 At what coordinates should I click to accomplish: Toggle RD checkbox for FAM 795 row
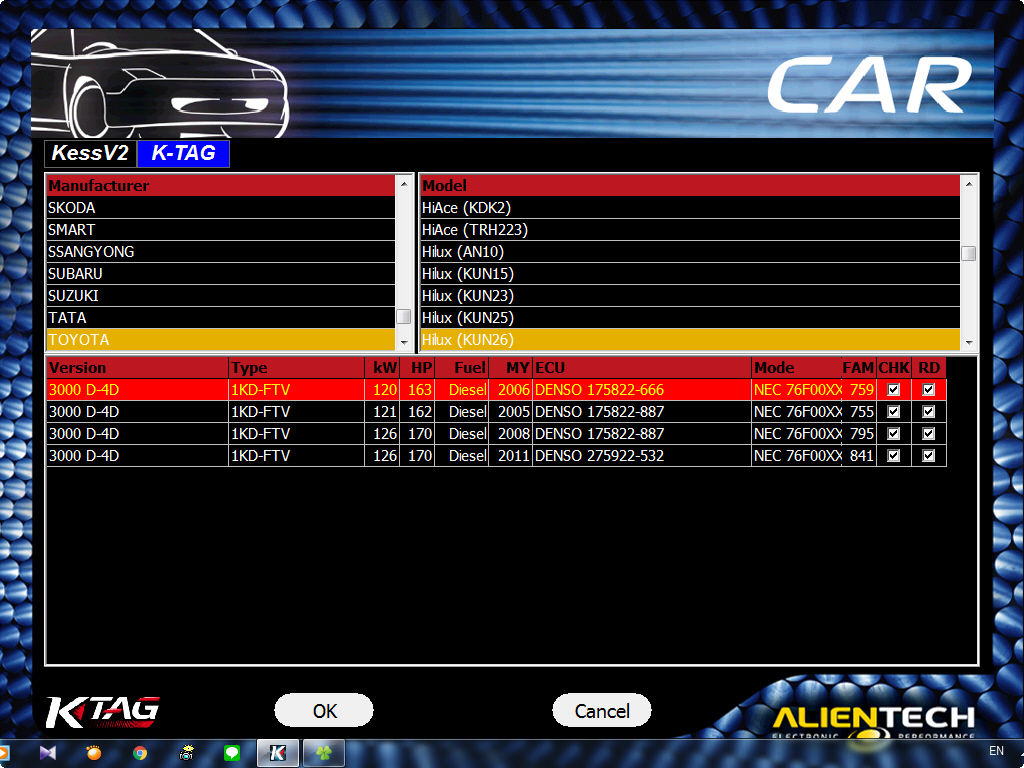click(x=928, y=434)
